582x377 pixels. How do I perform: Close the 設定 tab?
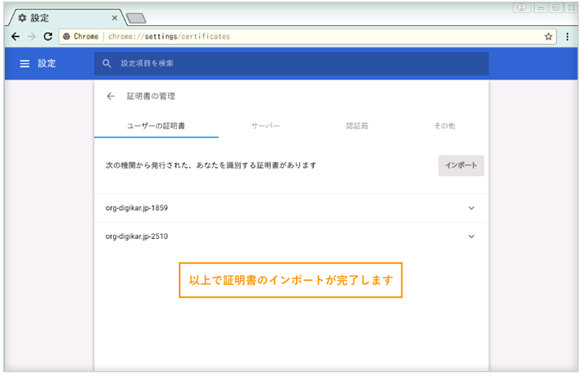click(115, 18)
